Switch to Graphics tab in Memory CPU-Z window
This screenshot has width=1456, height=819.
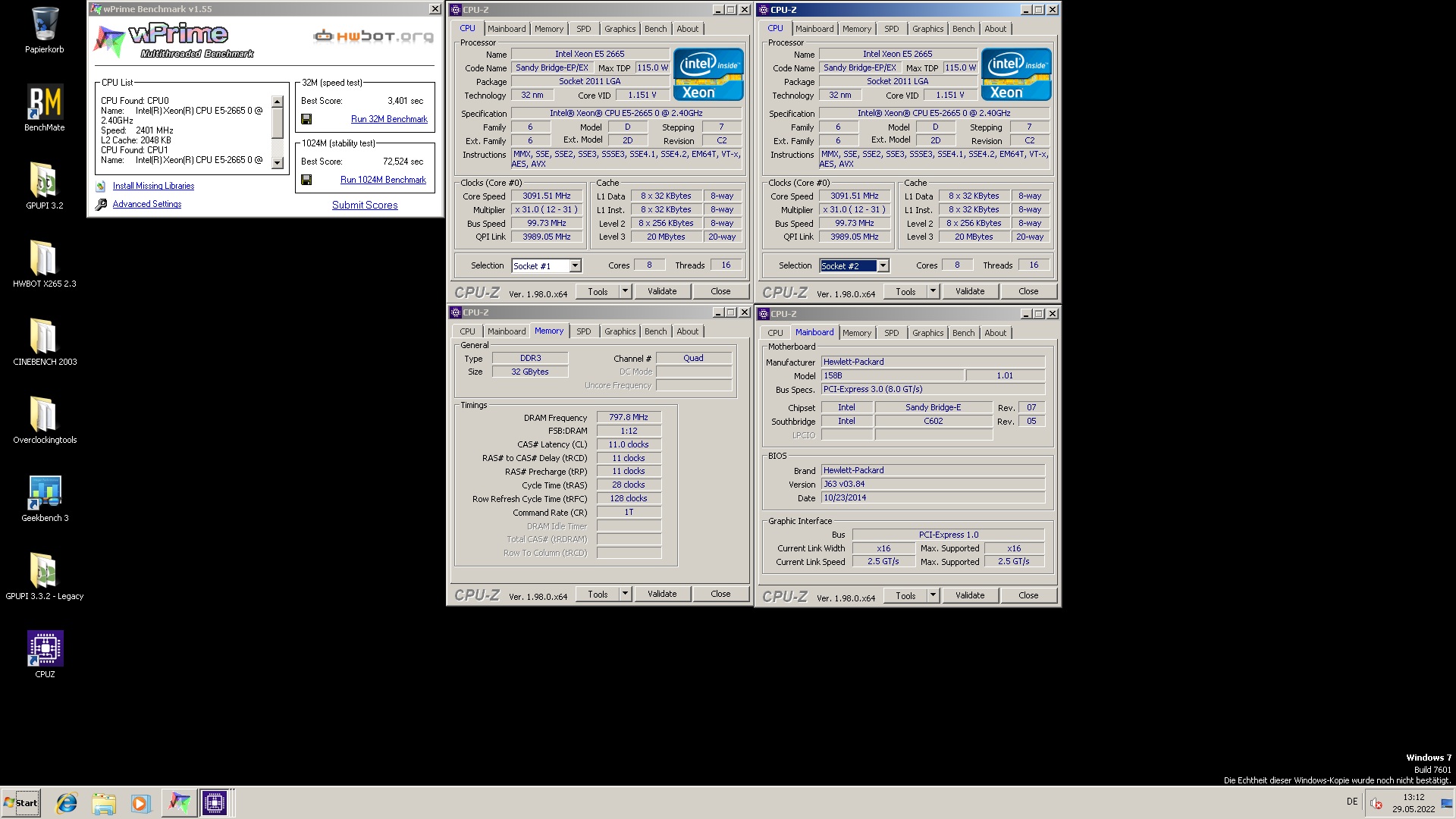pos(620,331)
